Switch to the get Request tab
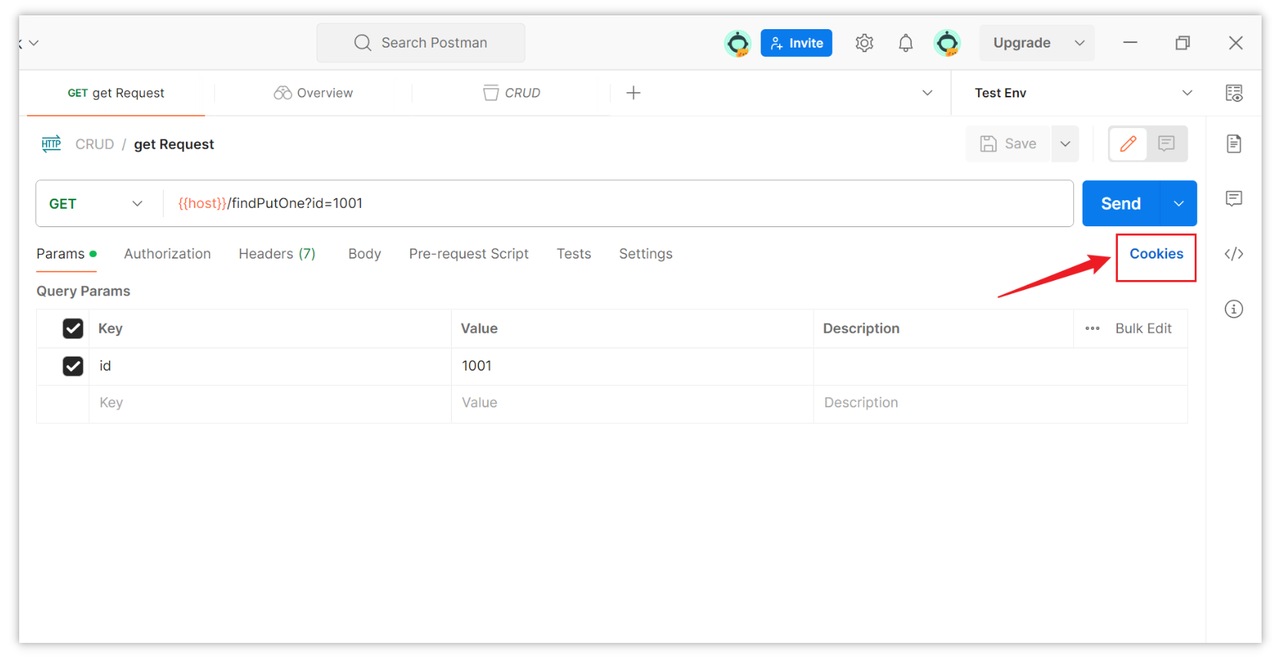Viewport: 1280px width, 659px height. pos(116,93)
